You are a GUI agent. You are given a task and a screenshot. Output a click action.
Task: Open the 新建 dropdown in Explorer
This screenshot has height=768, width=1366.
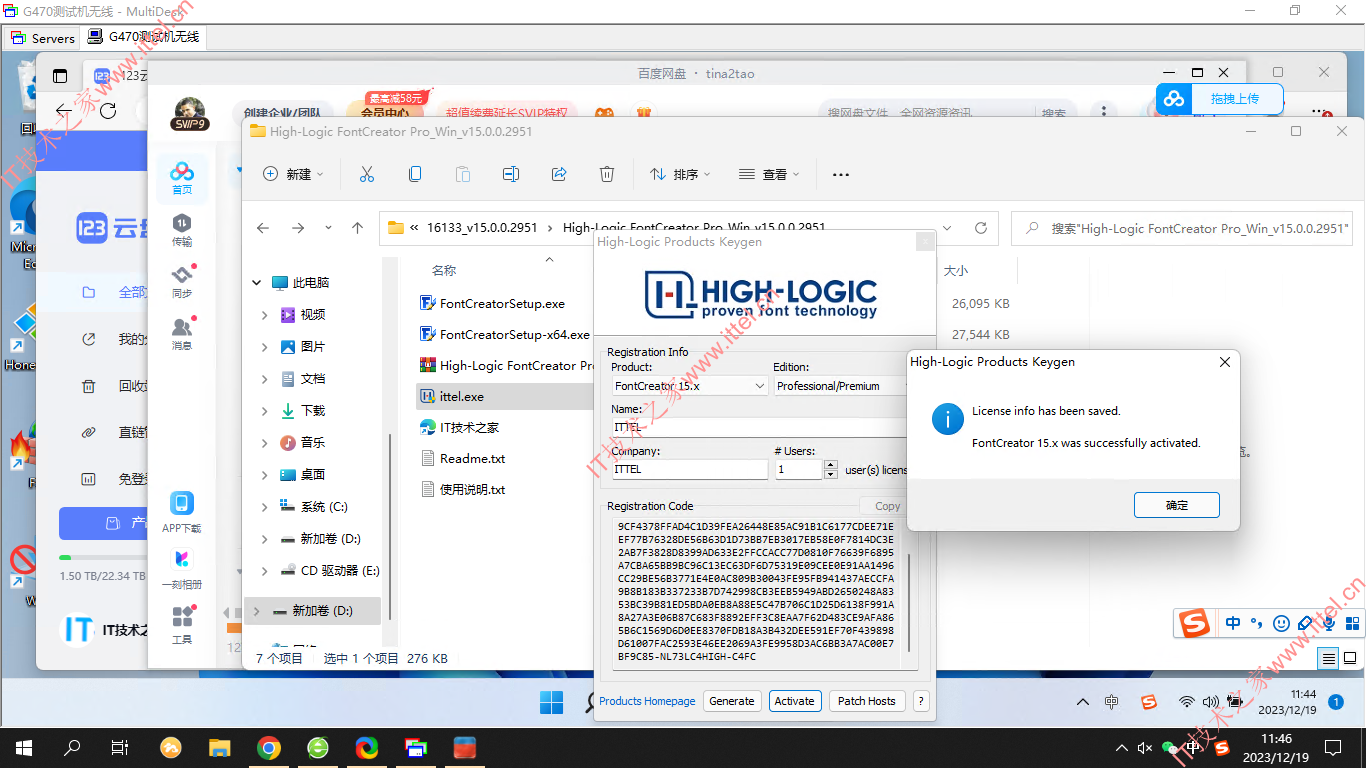coord(293,174)
